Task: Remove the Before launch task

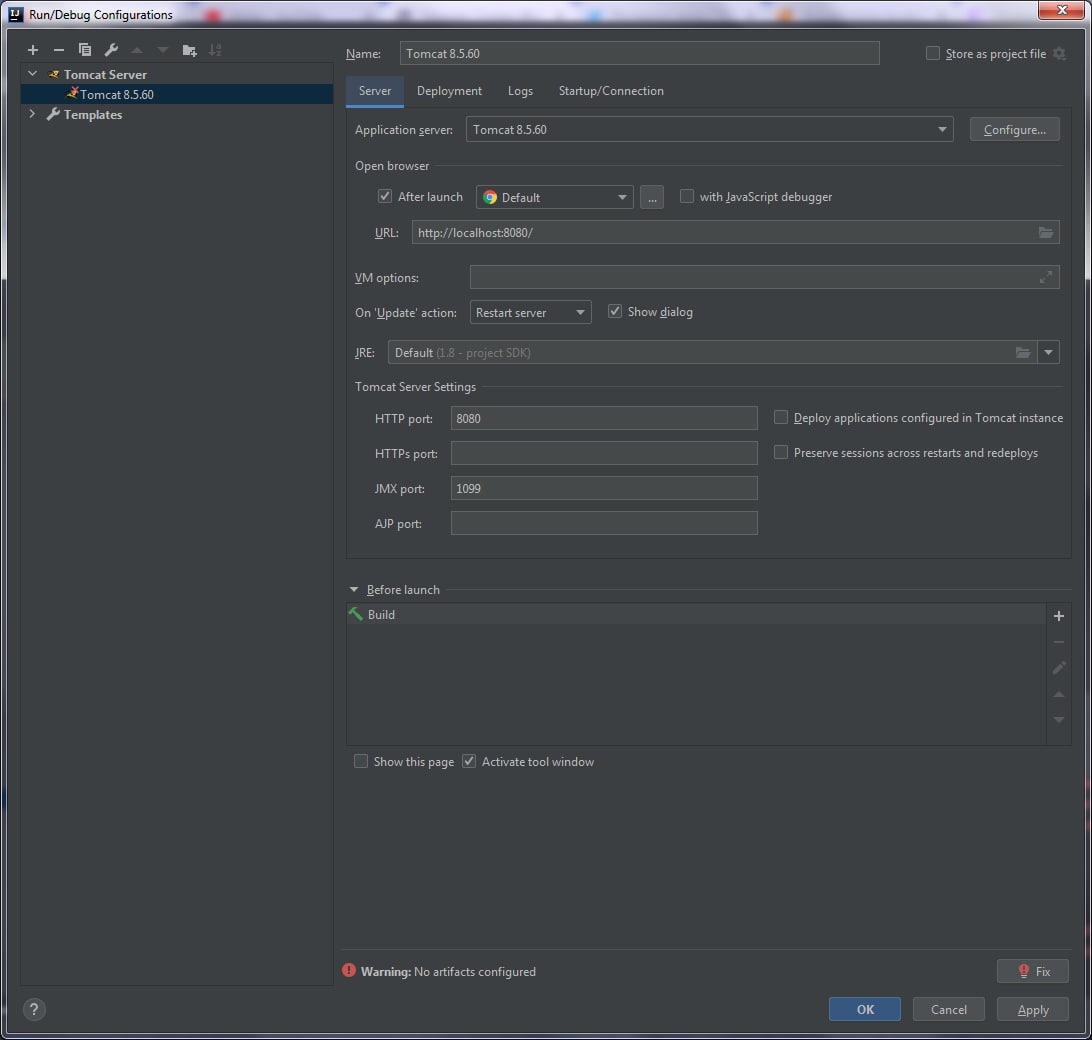Action: [1059, 642]
